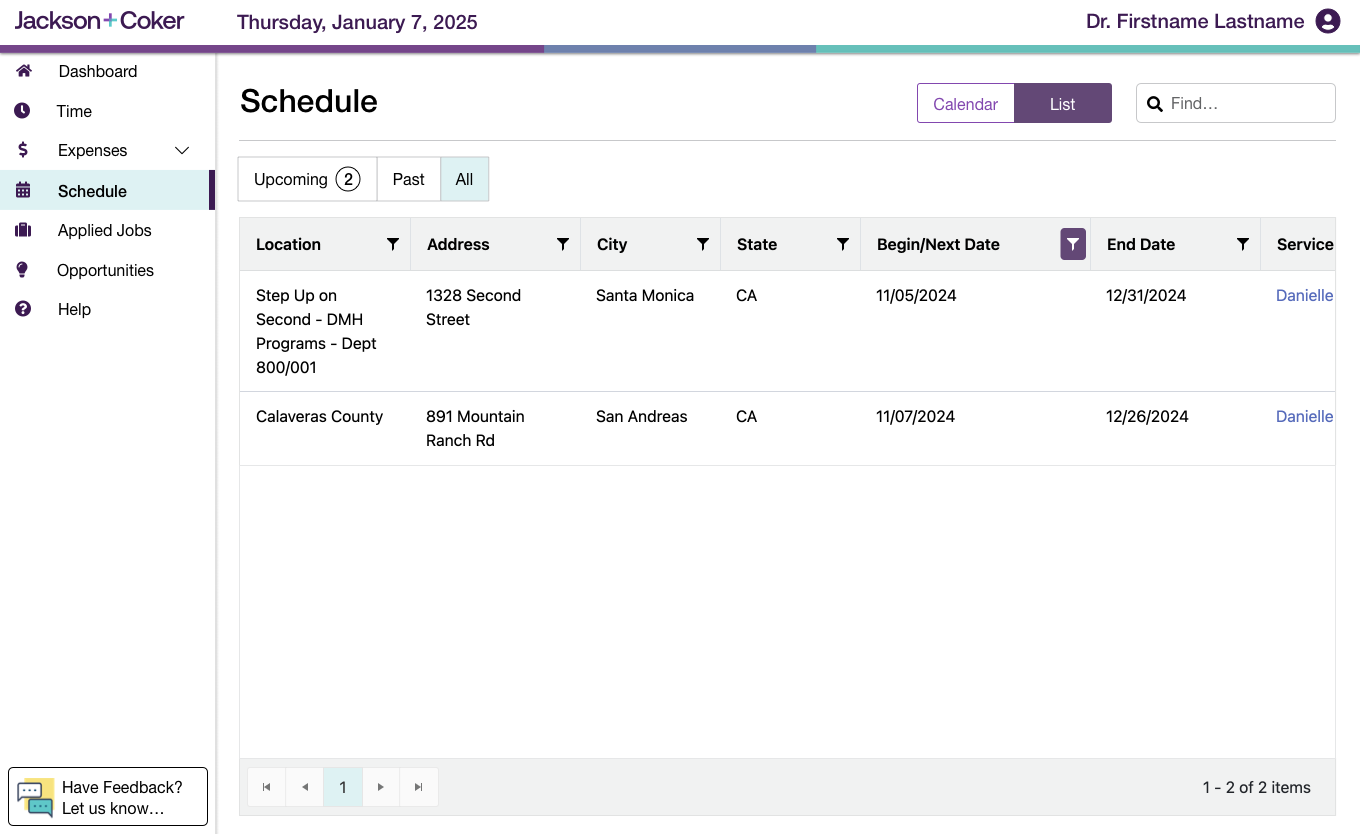Viewport: 1360px width, 840px height.
Task: Sort by the Begin/Next Date column header
Action: tap(938, 244)
